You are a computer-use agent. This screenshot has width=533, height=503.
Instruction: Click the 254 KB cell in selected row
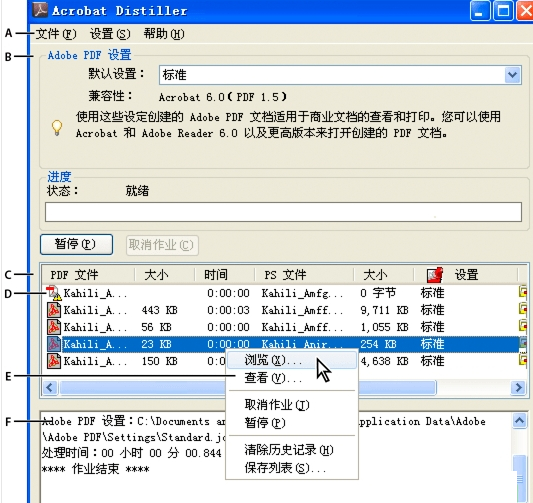[378, 344]
